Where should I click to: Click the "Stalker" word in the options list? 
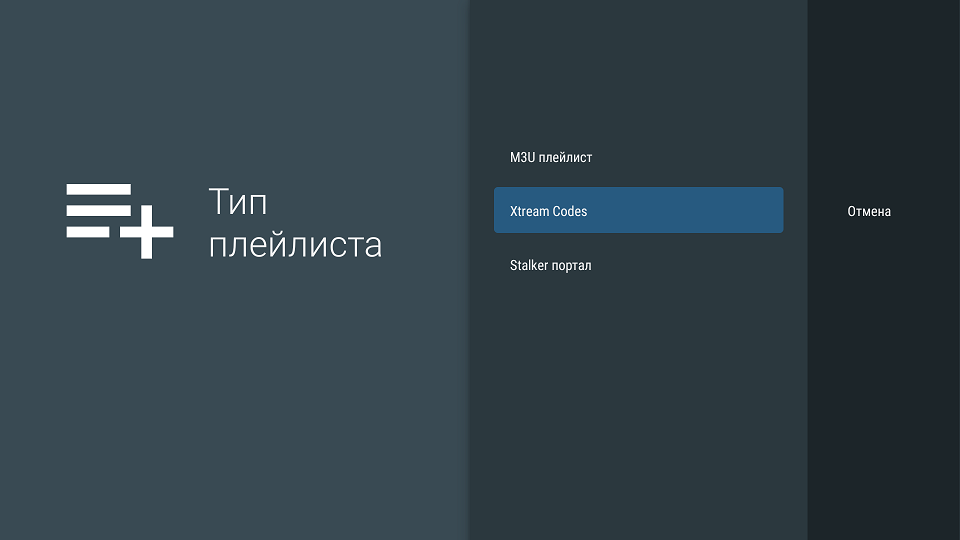tap(528, 265)
